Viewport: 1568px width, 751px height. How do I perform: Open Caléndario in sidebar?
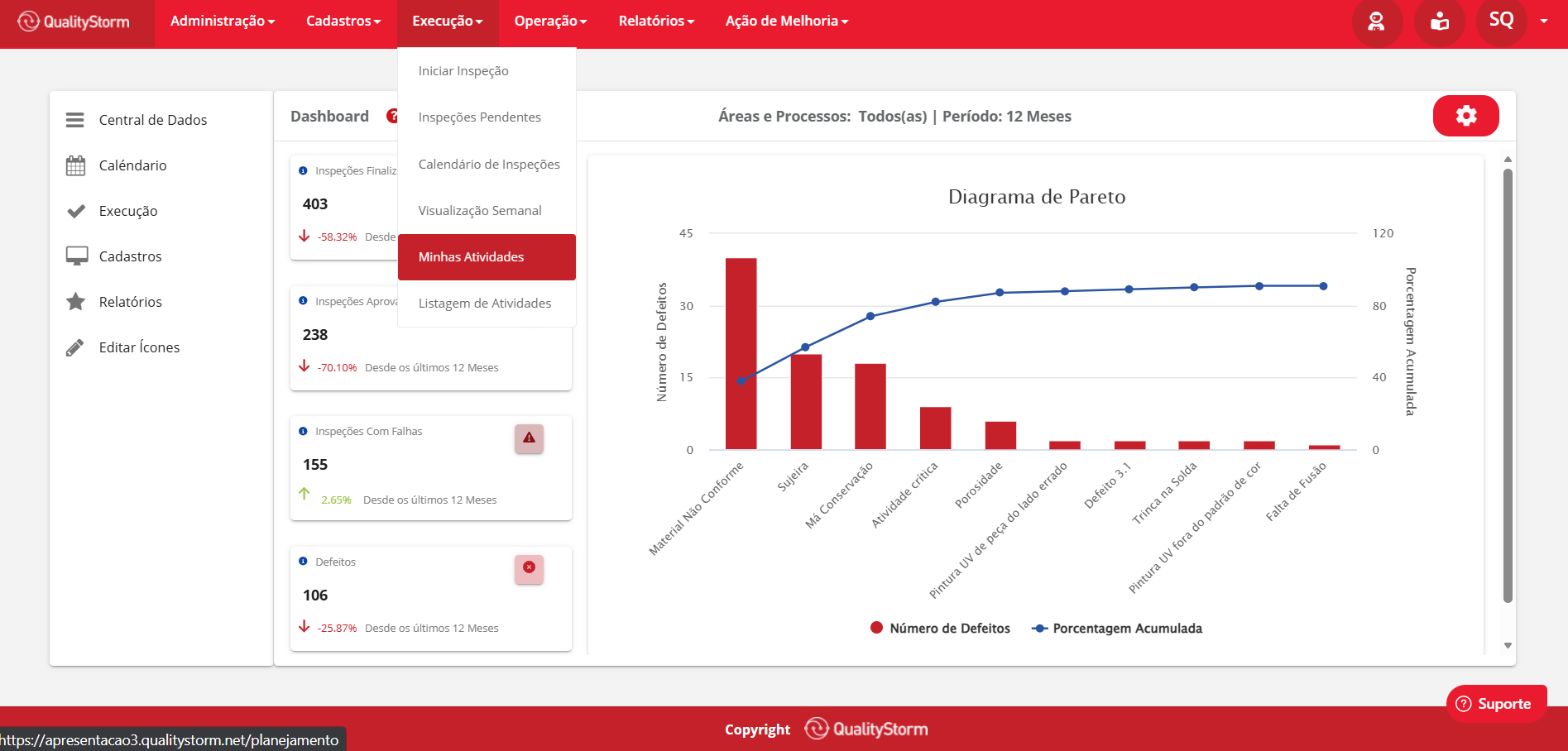[132, 165]
